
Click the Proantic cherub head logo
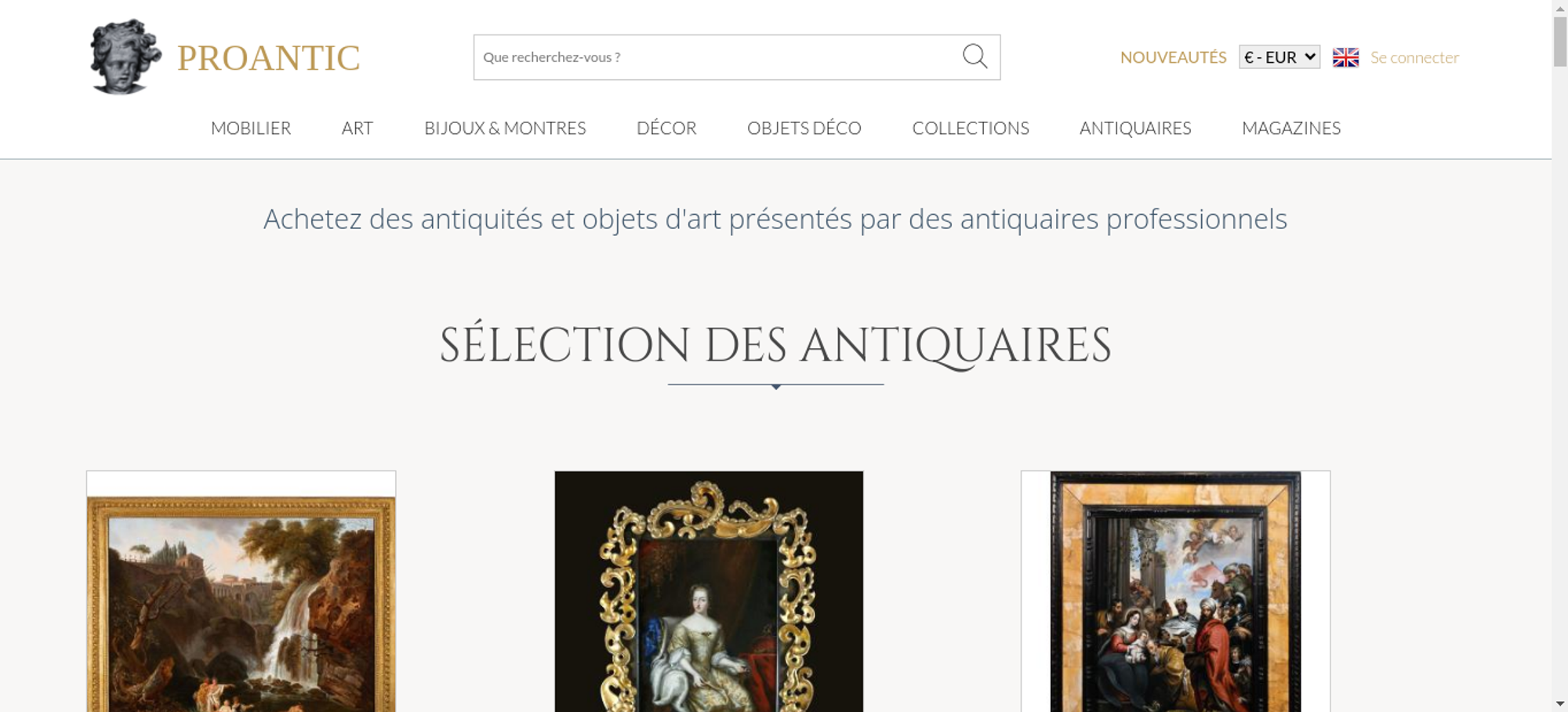pos(125,57)
